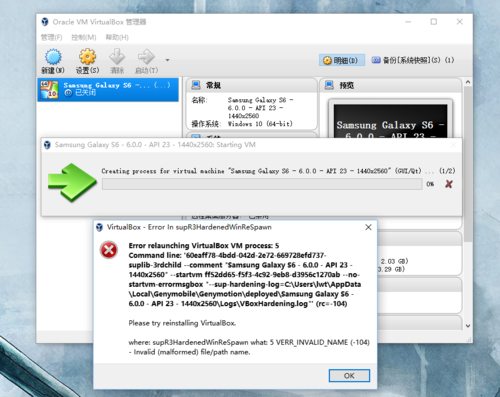Click the 名称 label in General section
This screenshot has width=500, height=397.
[199, 100]
